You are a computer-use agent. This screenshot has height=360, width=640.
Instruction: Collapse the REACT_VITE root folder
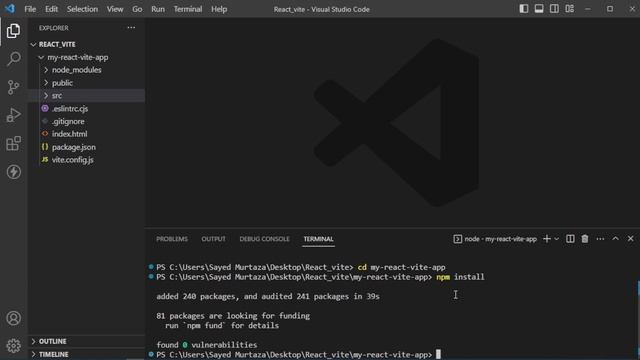[x=87, y=44]
